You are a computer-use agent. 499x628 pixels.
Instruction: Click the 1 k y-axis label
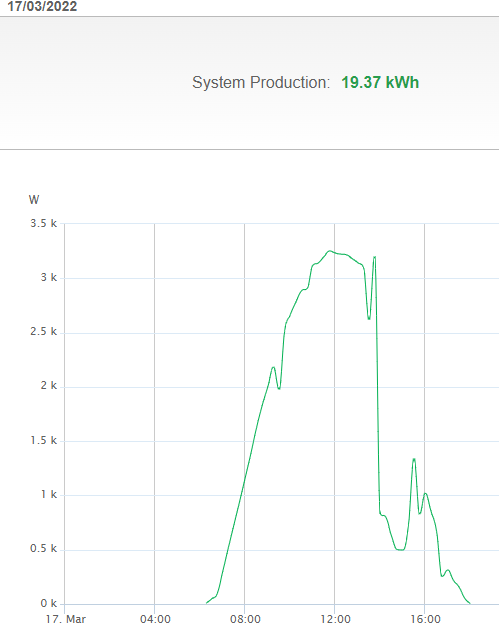point(49,495)
